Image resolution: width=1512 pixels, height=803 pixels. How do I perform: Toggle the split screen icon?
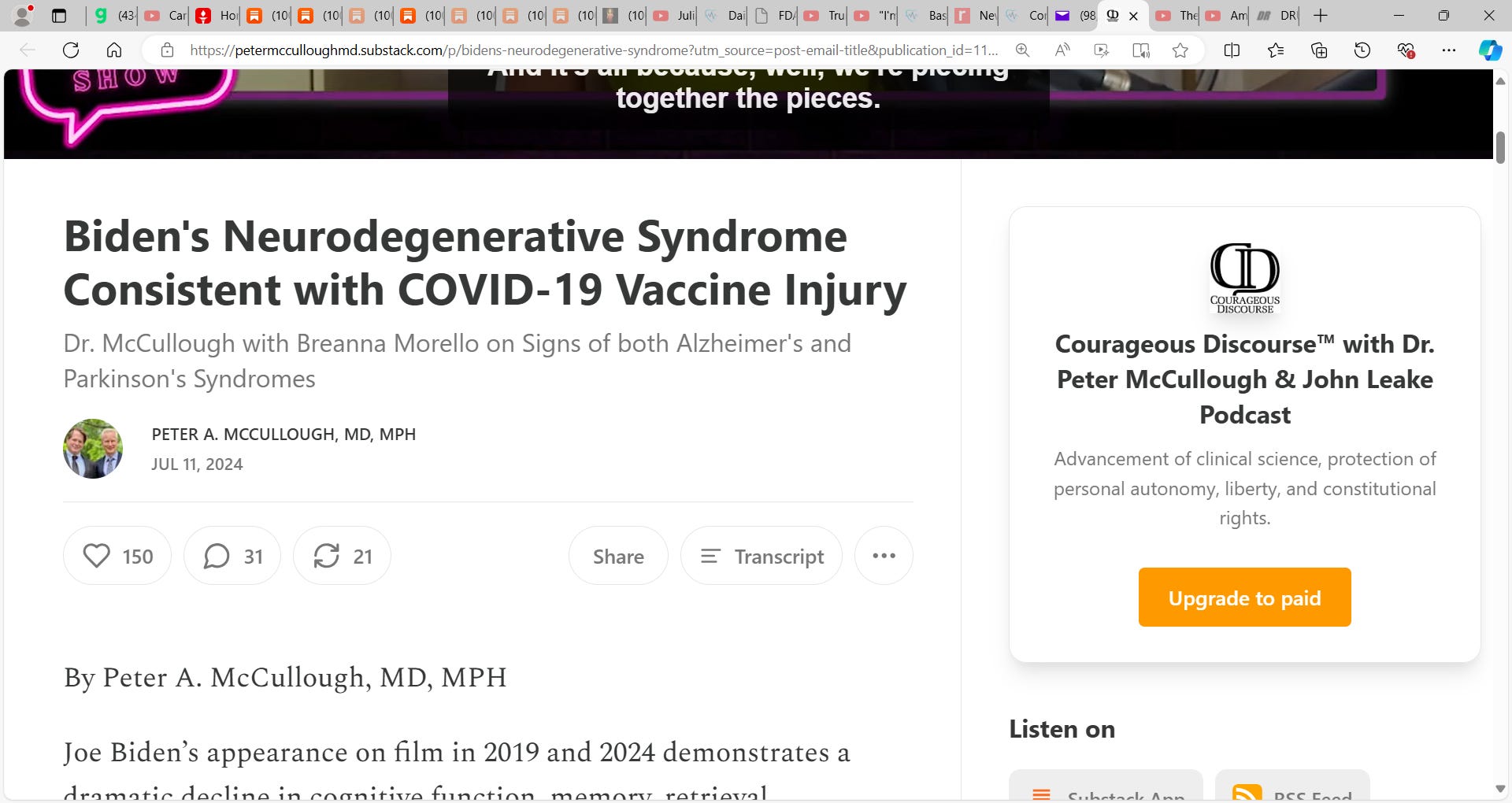coord(1232,50)
